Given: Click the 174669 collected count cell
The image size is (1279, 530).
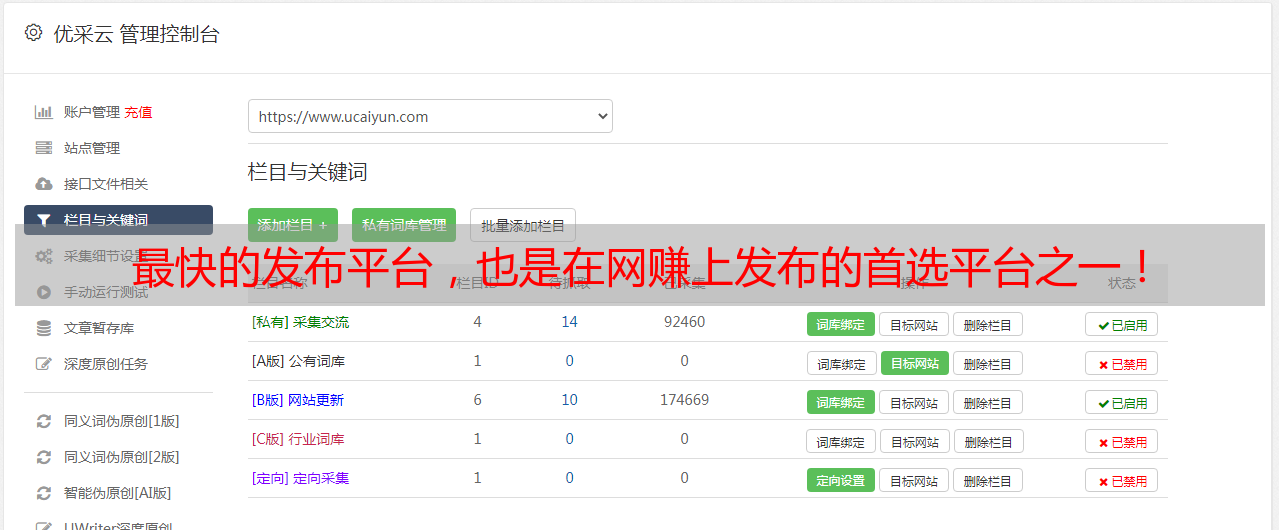Looking at the screenshot, I should [x=684, y=400].
